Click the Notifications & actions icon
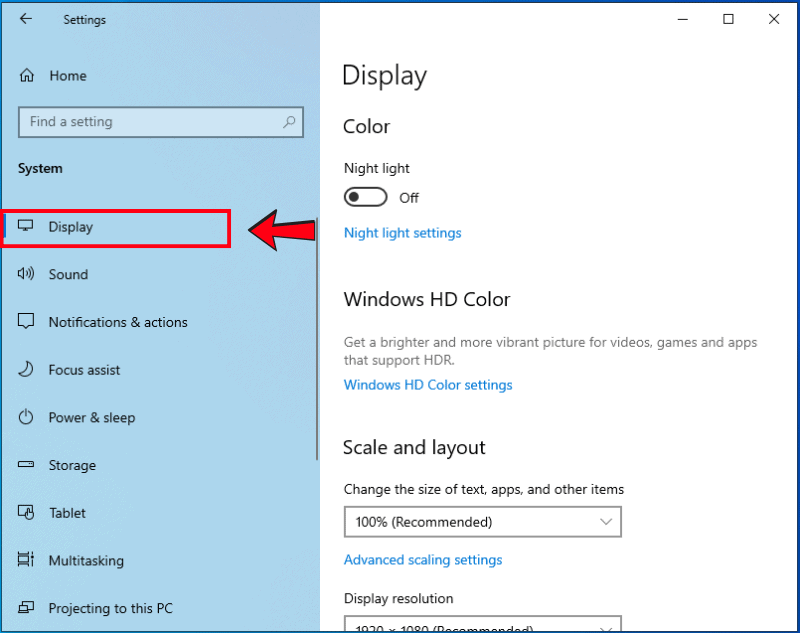The height and width of the screenshot is (633, 800). (27, 322)
